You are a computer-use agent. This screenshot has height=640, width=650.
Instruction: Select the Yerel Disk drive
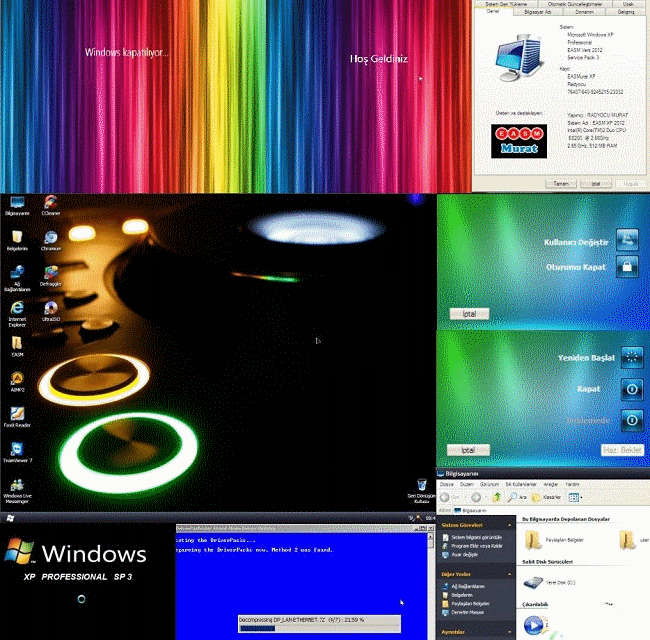click(550, 582)
